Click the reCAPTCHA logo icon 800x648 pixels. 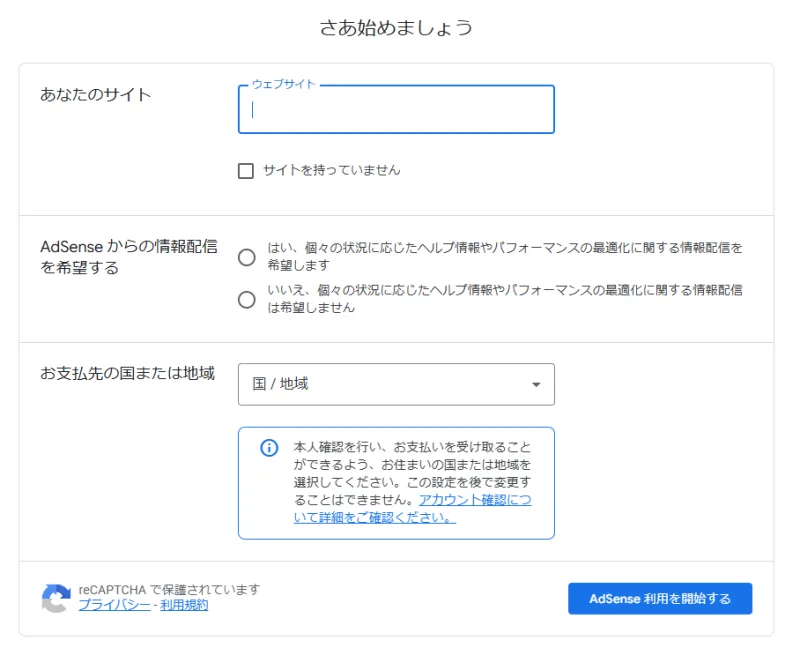(x=56, y=598)
